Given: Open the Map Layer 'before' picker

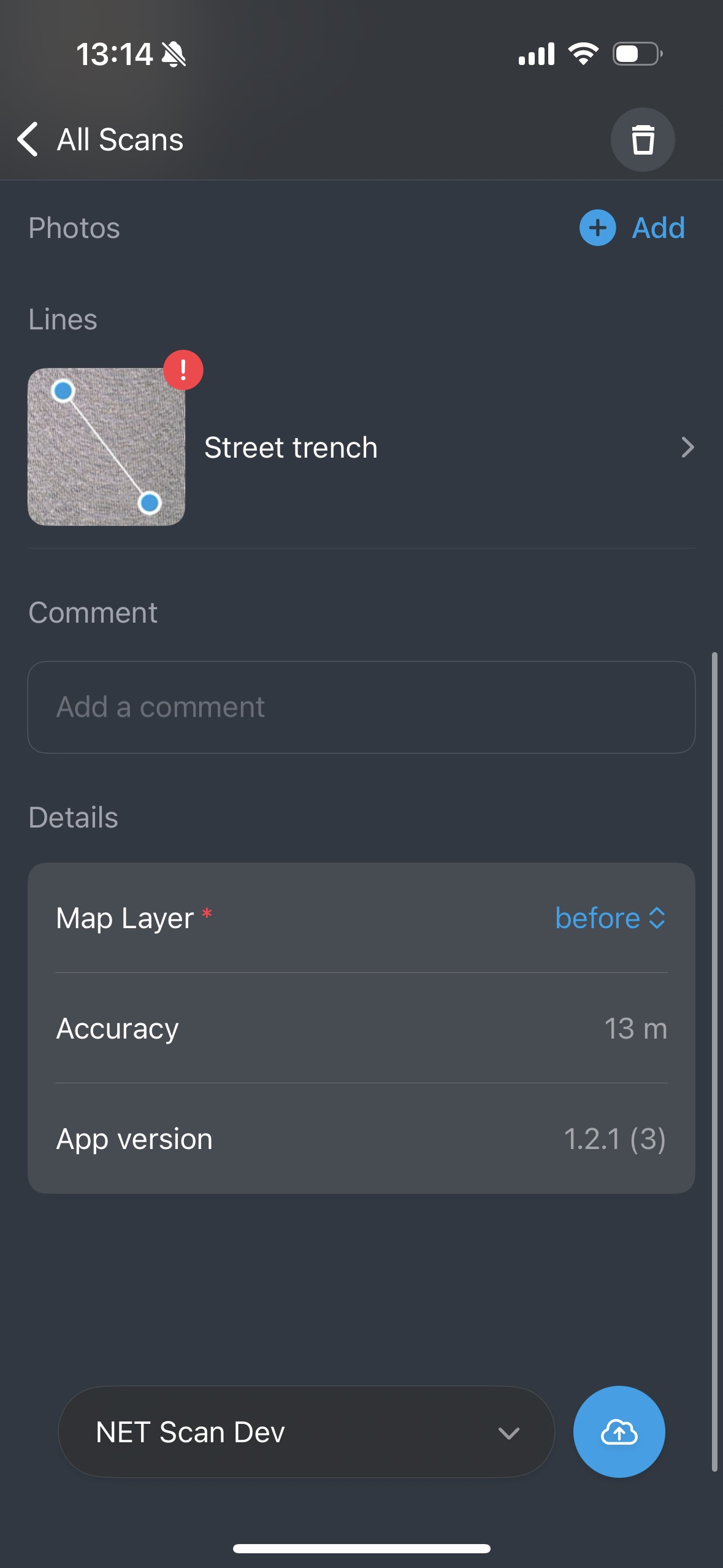Looking at the screenshot, I should (x=610, y=918).
